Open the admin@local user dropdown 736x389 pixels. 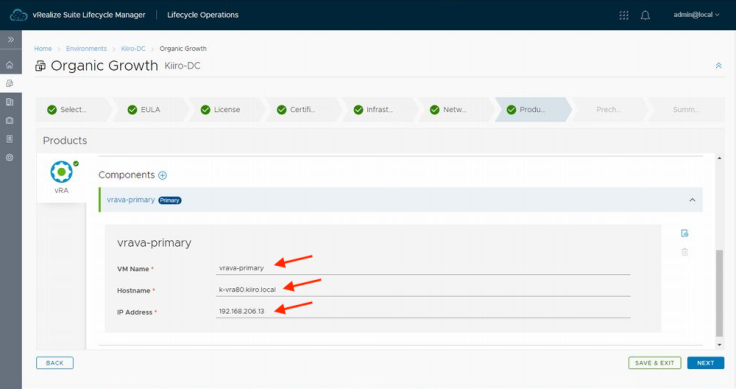coord(696,15)
